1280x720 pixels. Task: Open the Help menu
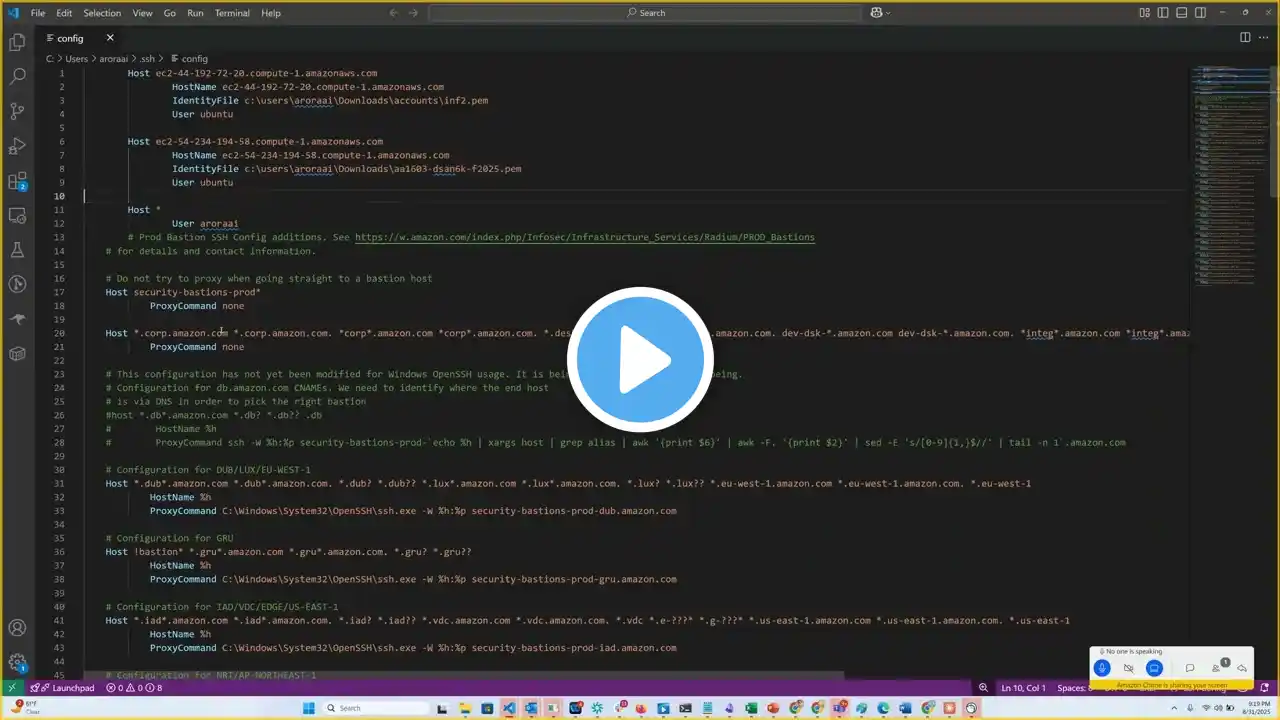point(270,13)
